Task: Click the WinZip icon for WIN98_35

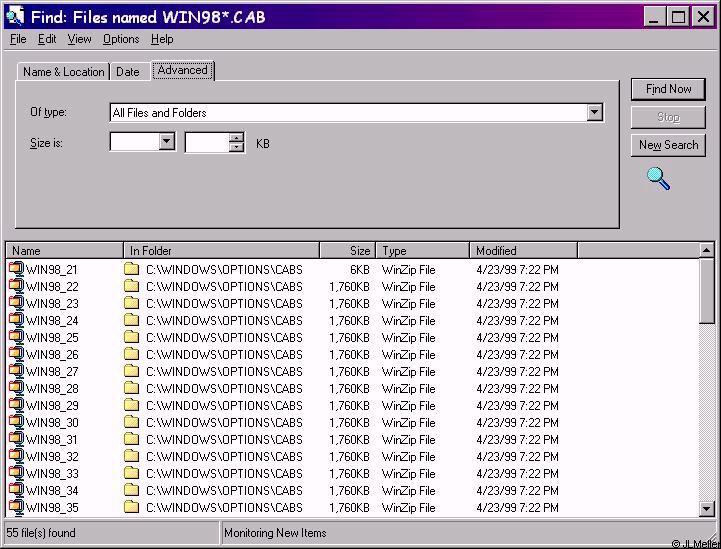Action: [x=16, y=507]
